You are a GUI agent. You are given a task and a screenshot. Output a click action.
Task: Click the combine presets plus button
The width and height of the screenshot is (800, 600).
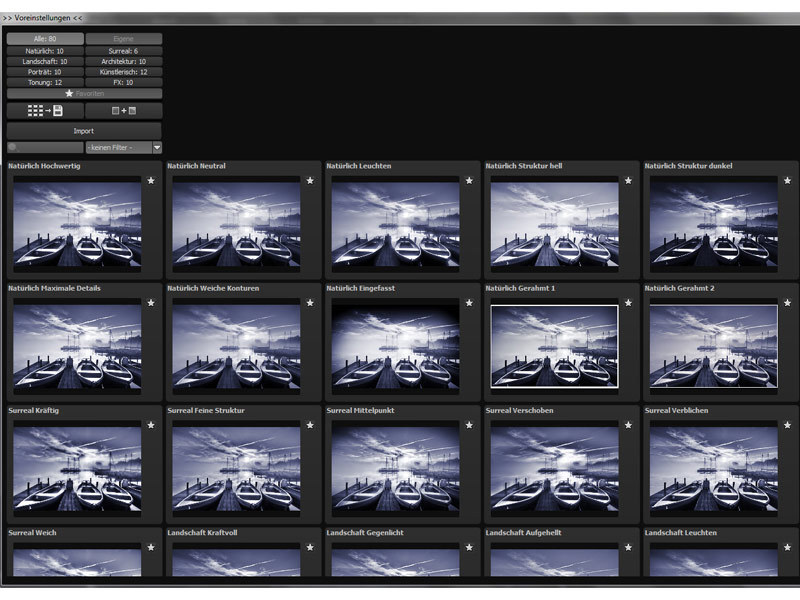[123, 111]
